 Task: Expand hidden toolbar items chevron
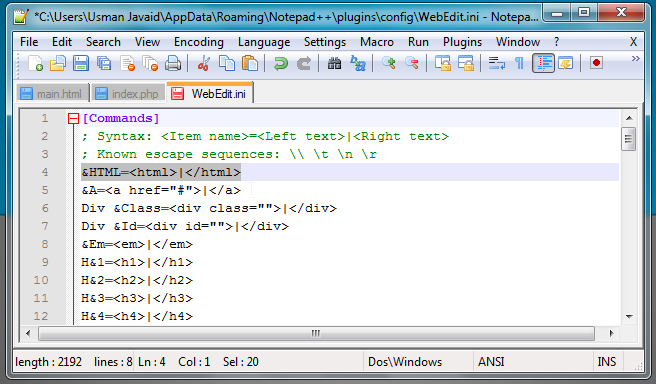tap(636, 59)
